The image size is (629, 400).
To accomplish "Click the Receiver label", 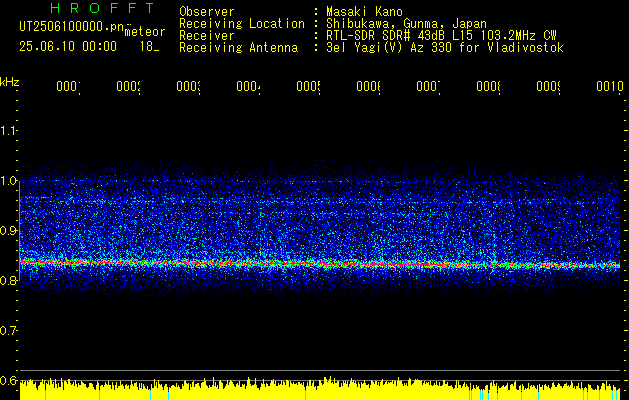I will coord(207,36).
